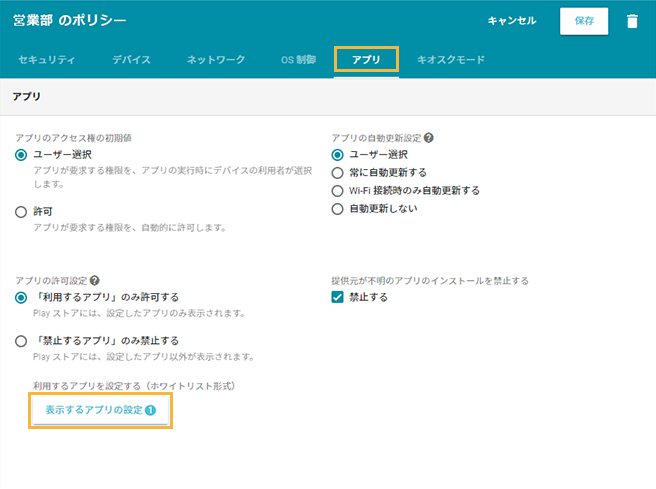Screen dimensions: 656x489
Task: Click text 利用するアプリを設定する（ホワイトリスト形式）
Action: click(134, 386)
